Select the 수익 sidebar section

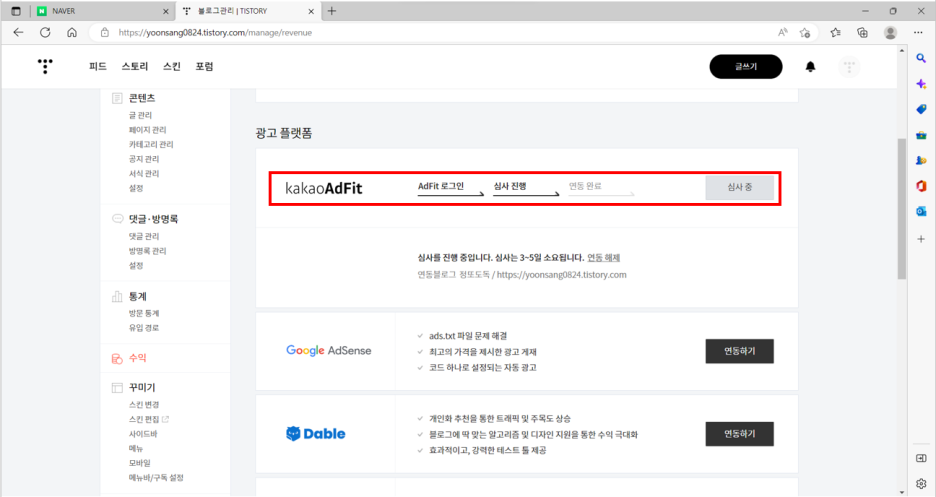coord(137,358)
